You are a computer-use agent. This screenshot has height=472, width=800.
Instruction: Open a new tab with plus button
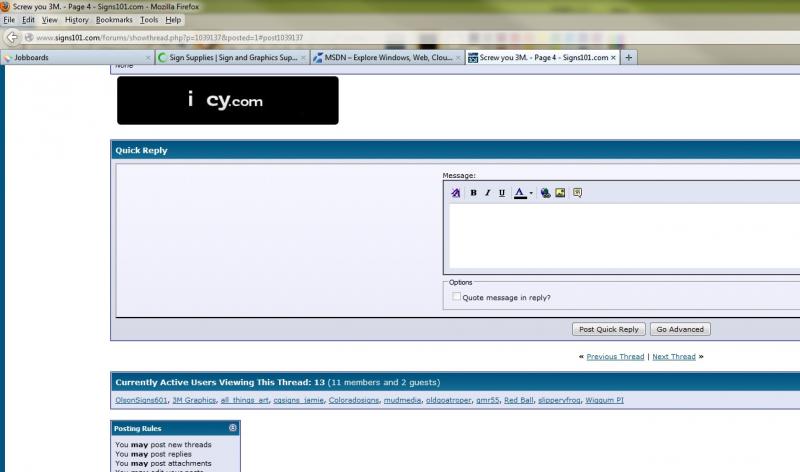coord(629,58)
